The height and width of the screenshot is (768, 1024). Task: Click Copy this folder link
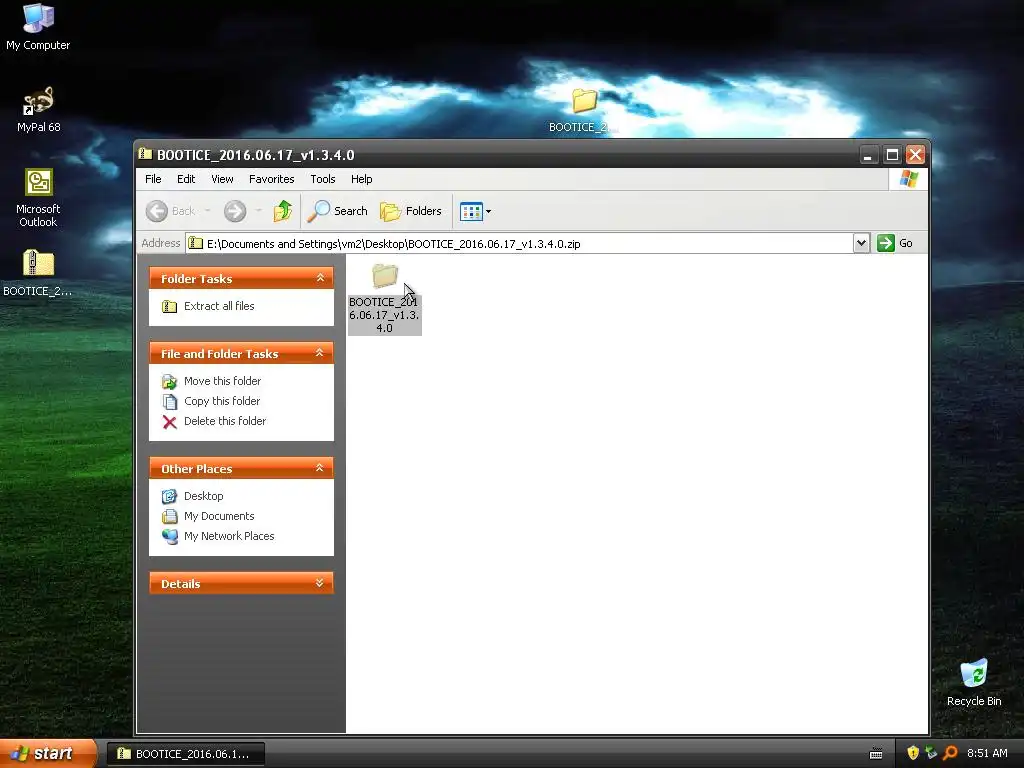click(222, 401)
